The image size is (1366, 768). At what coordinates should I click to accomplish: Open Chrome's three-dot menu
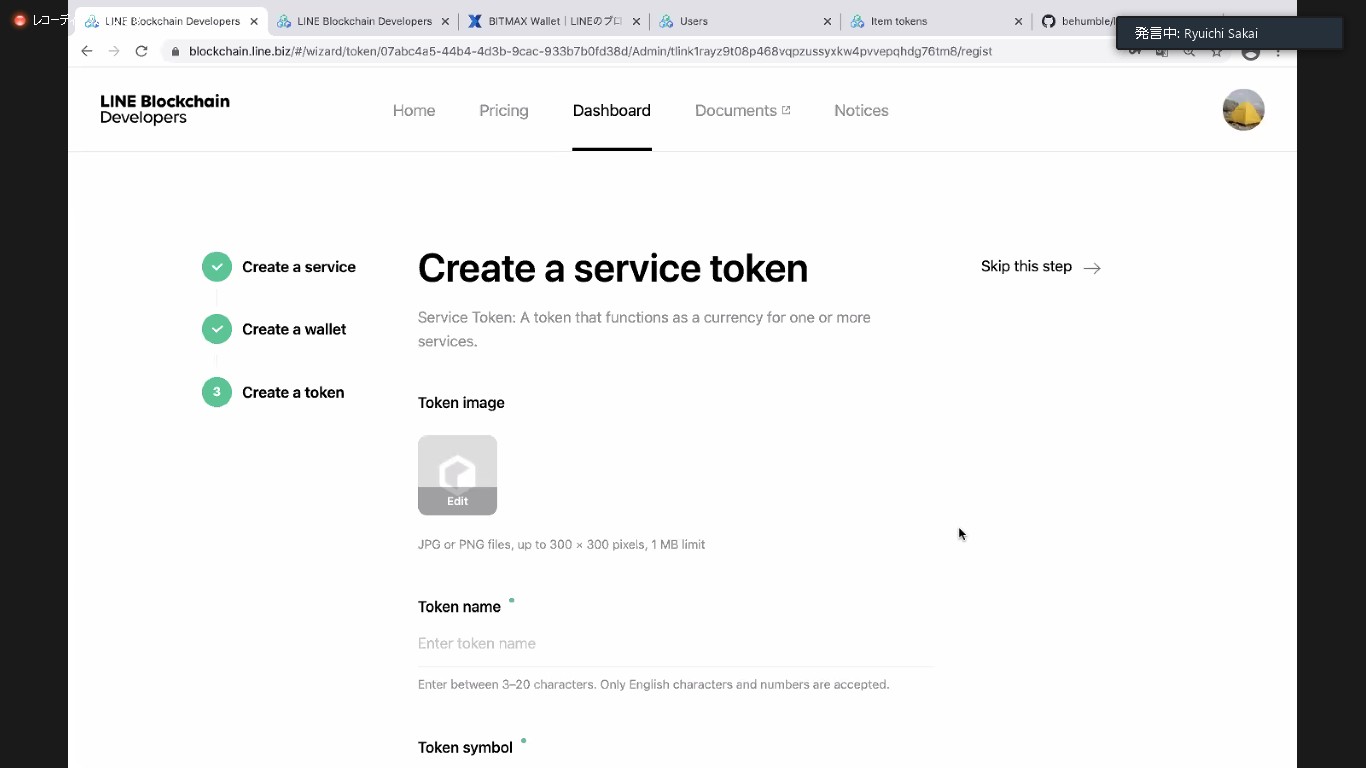(1280, 51)
